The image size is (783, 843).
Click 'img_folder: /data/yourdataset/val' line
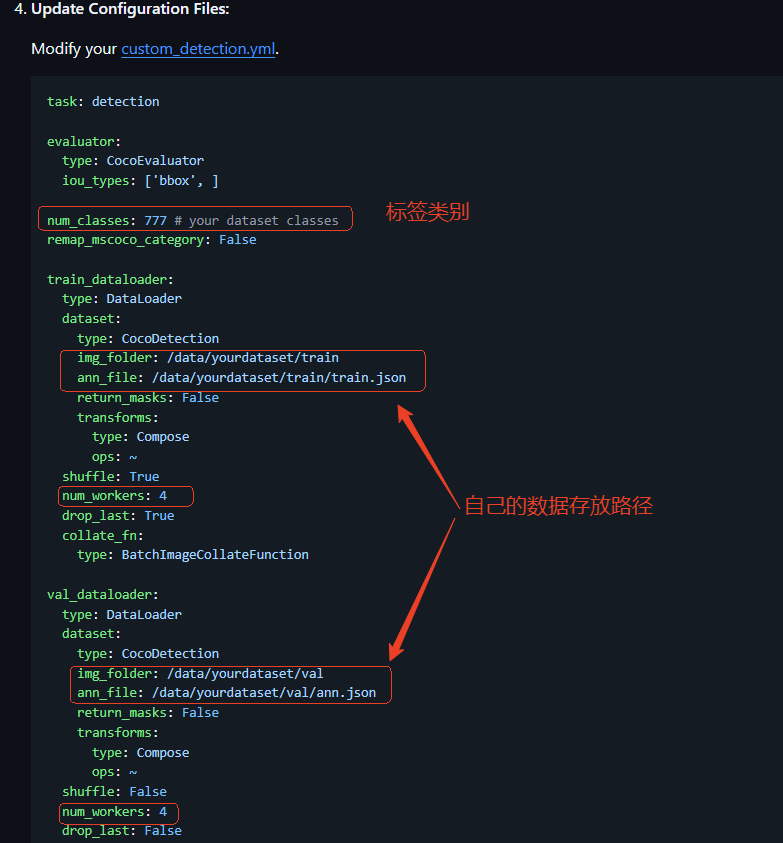click(200, 674)
